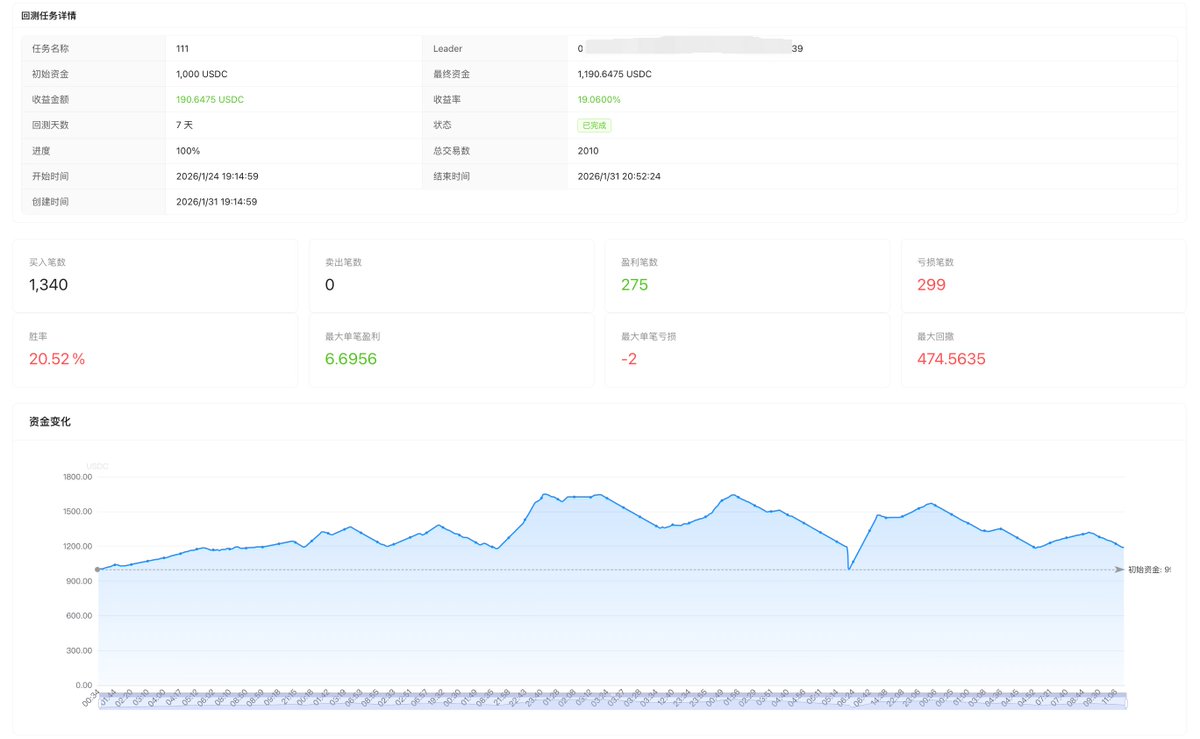Select the 创建时间 label cell
Image resolution: width=1200 pixels, height=739 pixels.
pos(93,201)
